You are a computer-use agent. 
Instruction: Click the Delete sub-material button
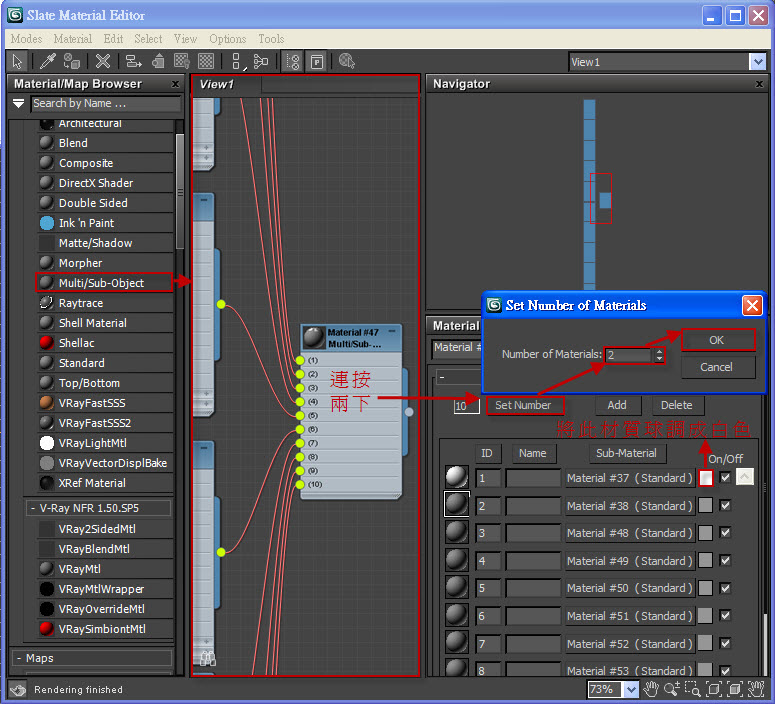677,405
